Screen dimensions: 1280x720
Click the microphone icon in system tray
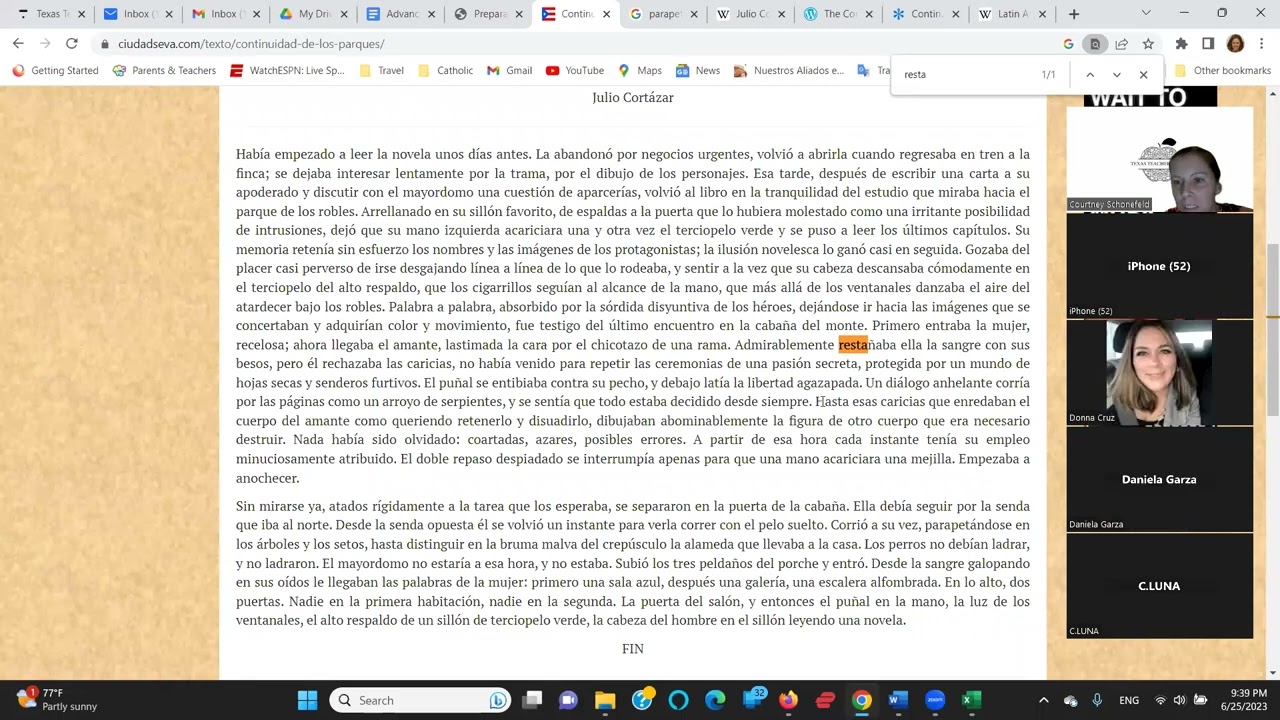tap(1097, 700)
